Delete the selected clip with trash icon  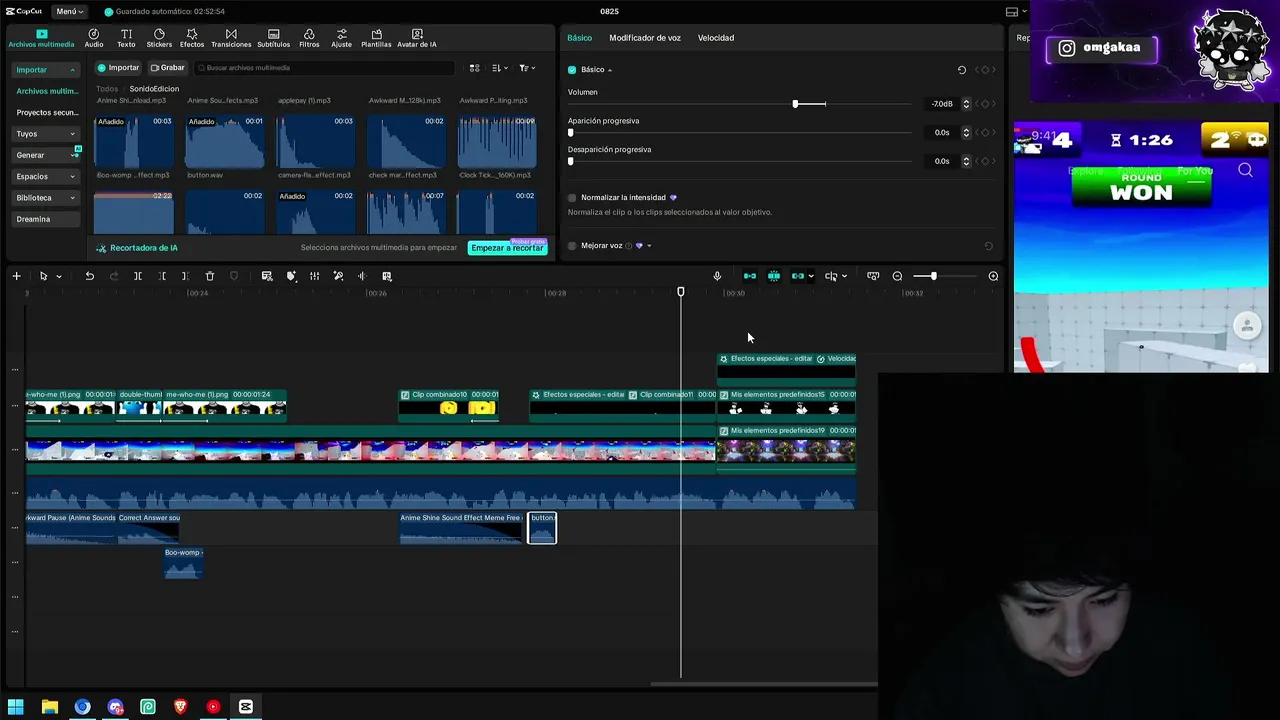coord(210,276)
